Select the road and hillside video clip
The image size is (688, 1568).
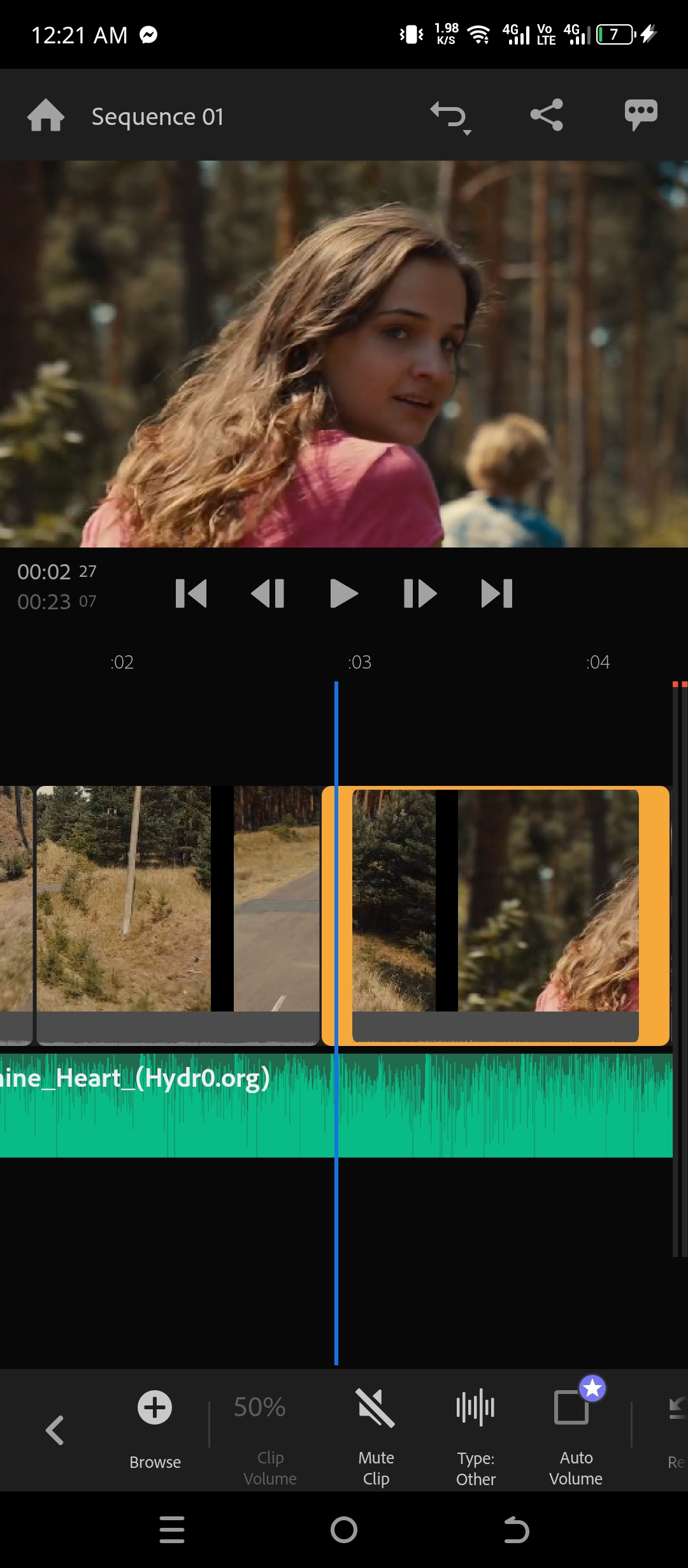pyautogui.click(x=178, y=916)
